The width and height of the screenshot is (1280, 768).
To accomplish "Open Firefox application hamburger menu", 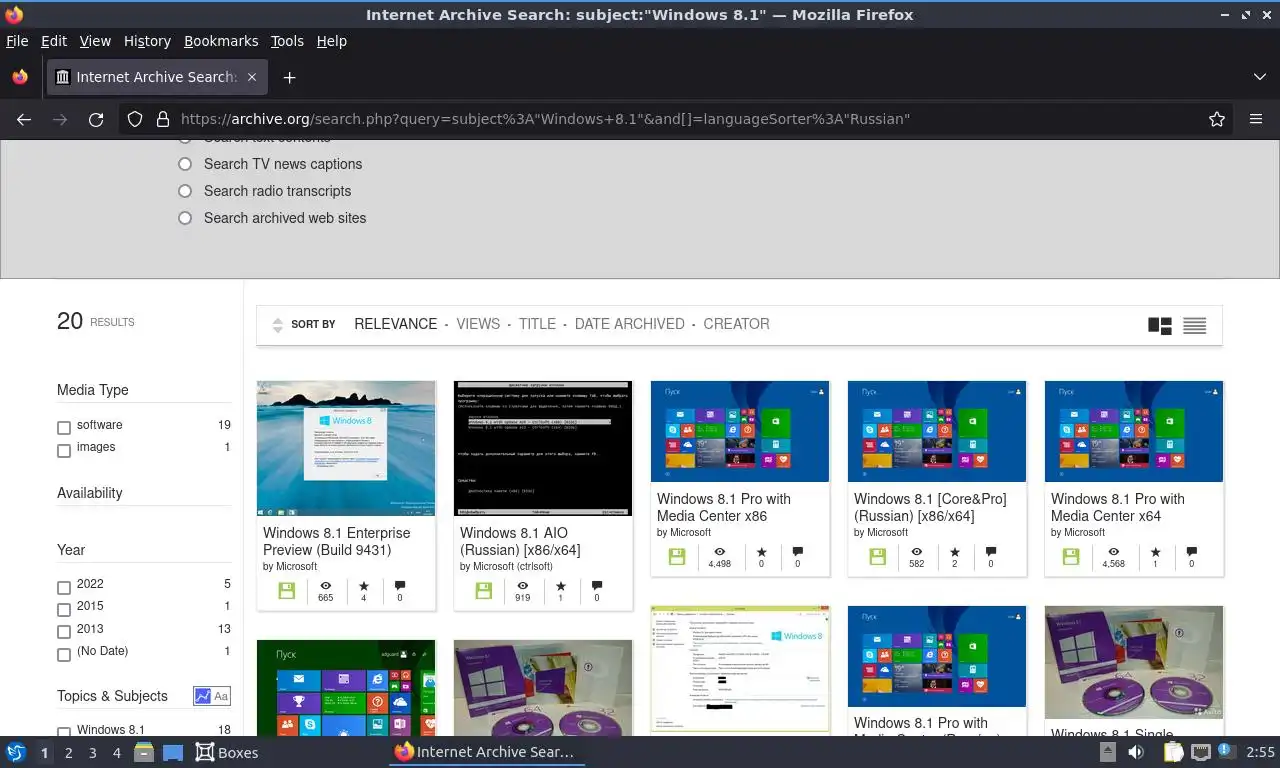I will tap(1256, 119).
